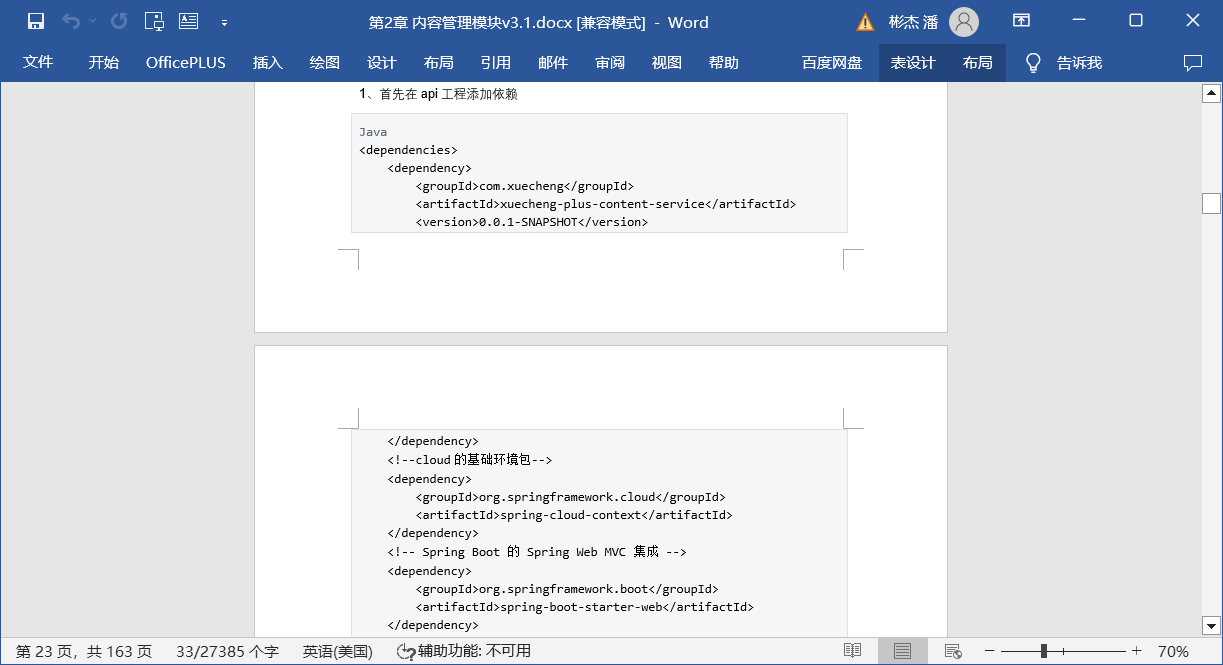Open the 布局 tab next to 表设计
The height and width of the screenshot is (665, 1223).
point(978,62)
